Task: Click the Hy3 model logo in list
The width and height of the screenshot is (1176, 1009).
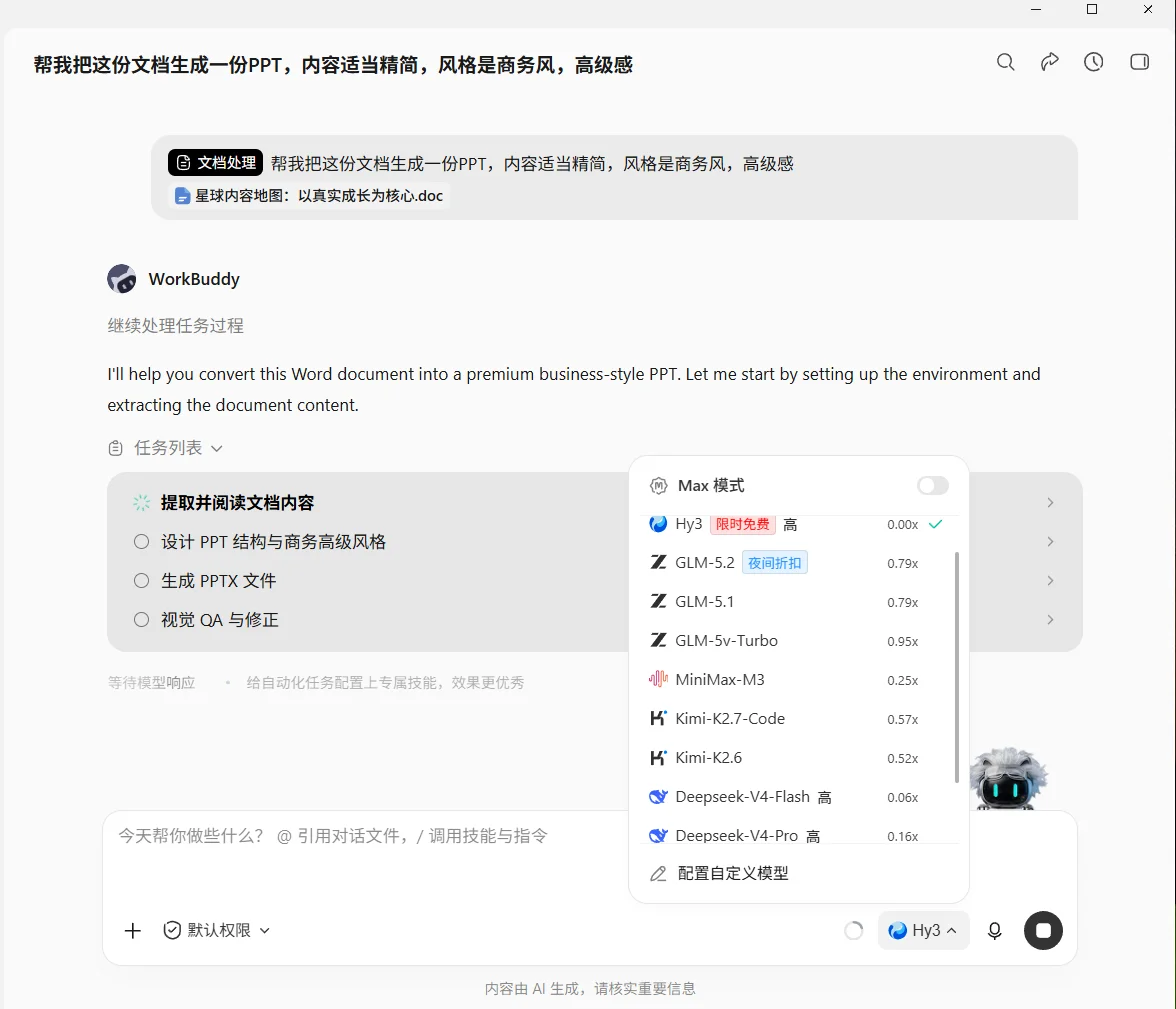Action: [658, 524]
